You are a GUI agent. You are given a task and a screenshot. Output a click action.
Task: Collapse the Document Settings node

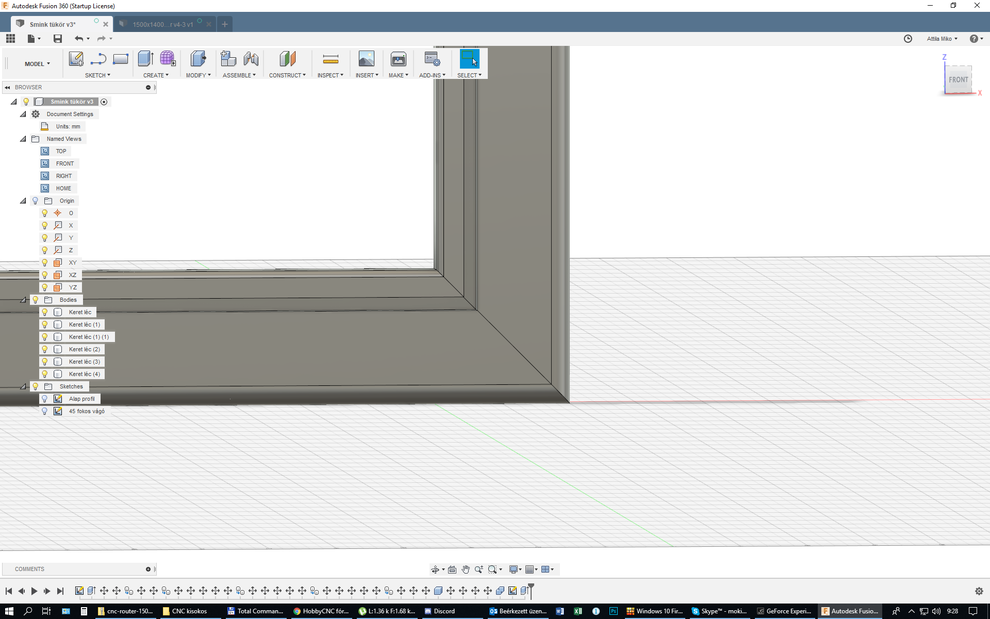pos(23,114)
